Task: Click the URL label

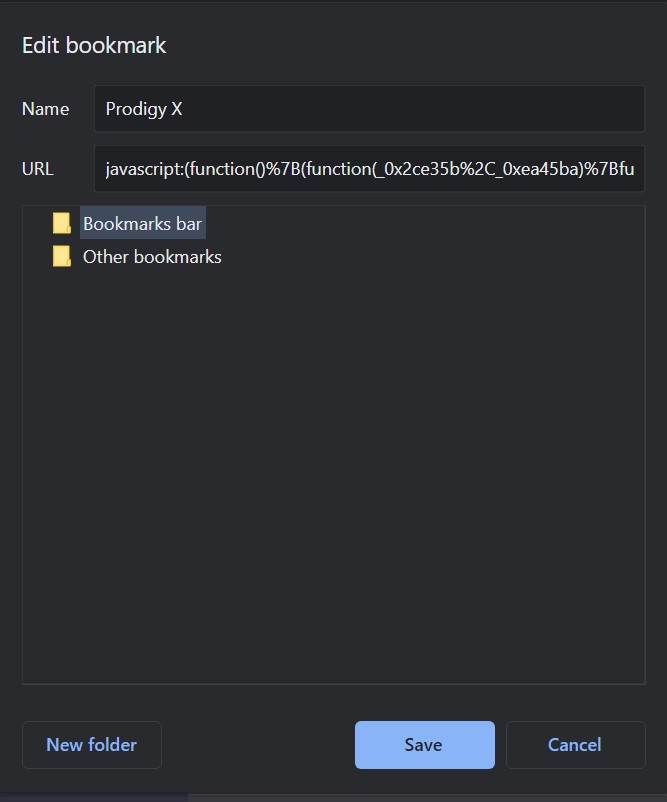Action: [x=37, y=169]
